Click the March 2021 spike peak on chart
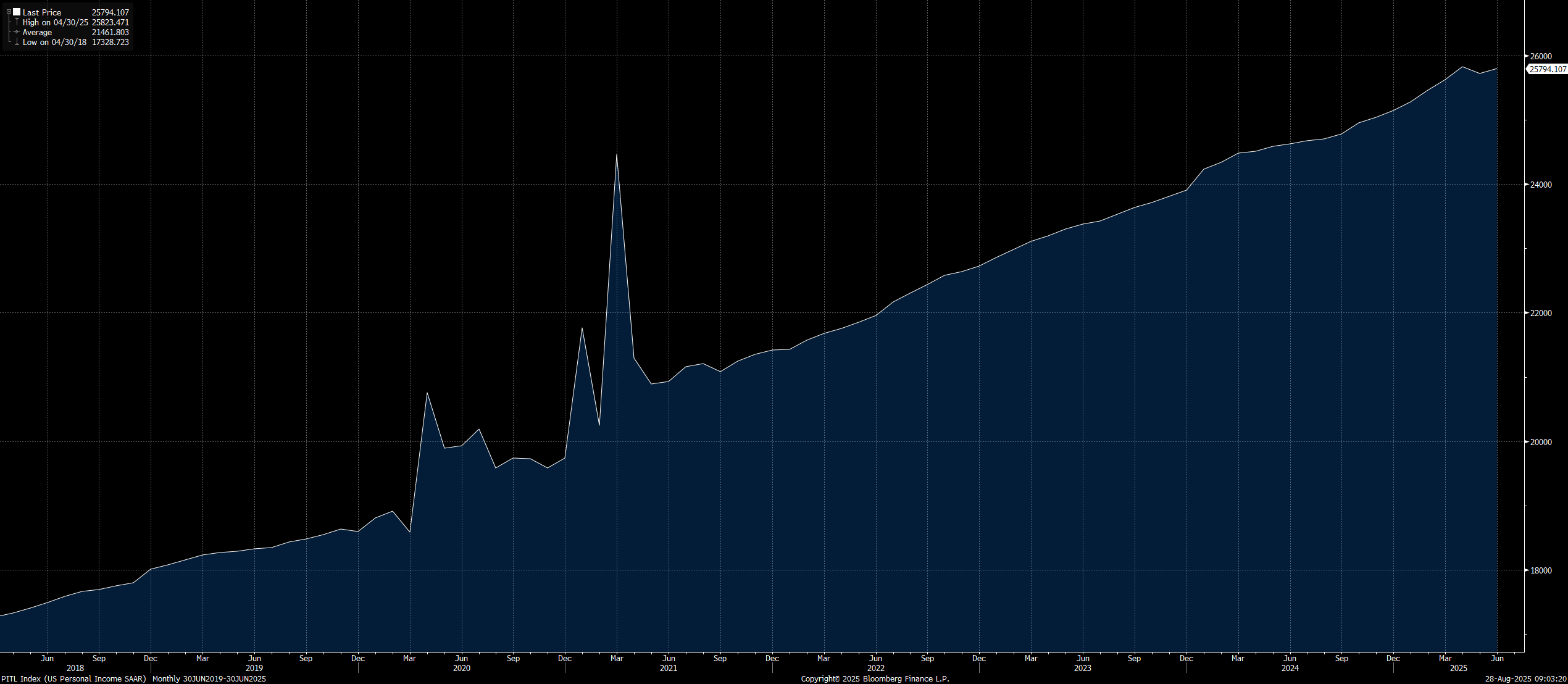The width and height of the screenshot is (1568, 684). coord(617,154)
